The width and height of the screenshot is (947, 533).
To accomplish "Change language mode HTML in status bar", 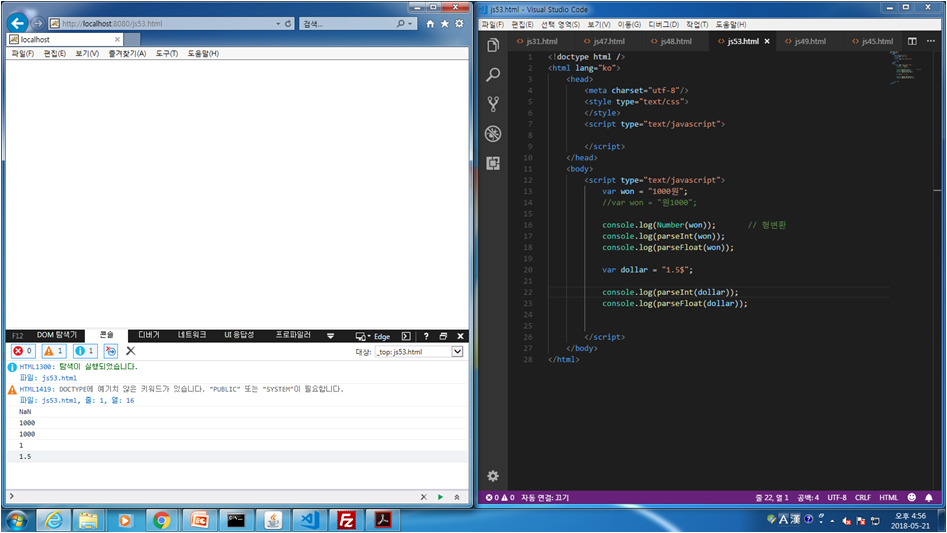I will coord(888,497).
